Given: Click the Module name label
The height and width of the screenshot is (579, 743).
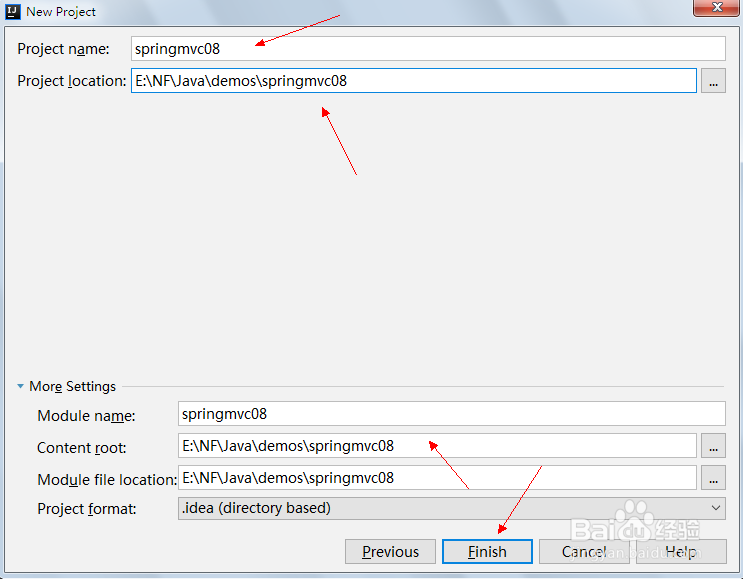Looking at the screenshot, I should tap(86, 416).
